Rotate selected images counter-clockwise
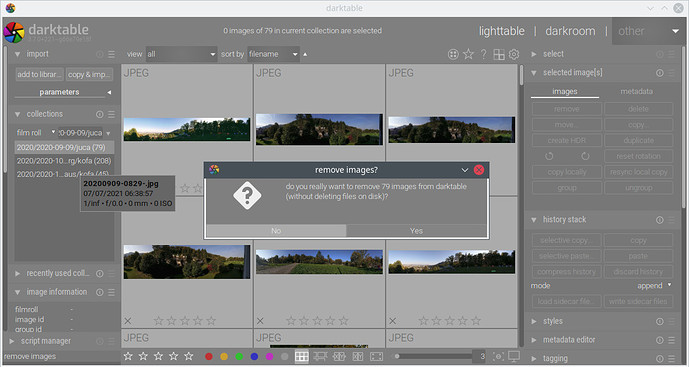Viewport: 689px width, 367px height. [549, 156]
